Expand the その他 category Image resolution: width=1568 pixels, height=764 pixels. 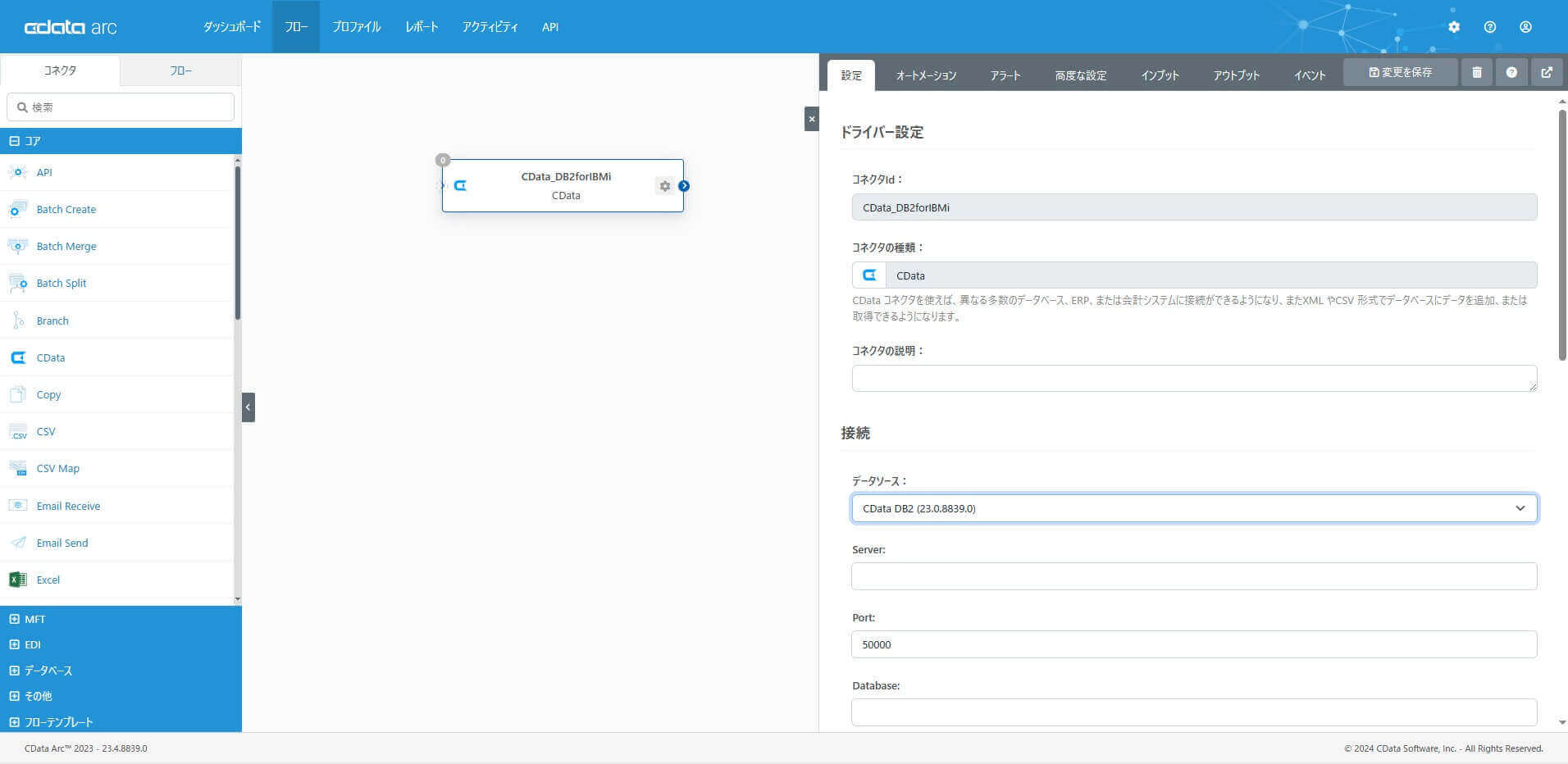[x=121, y=696]
